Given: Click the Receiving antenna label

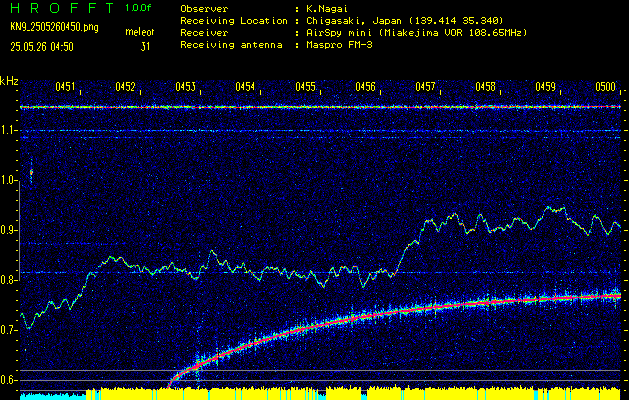Looking at the screenshot, I should tap(231, 45).
